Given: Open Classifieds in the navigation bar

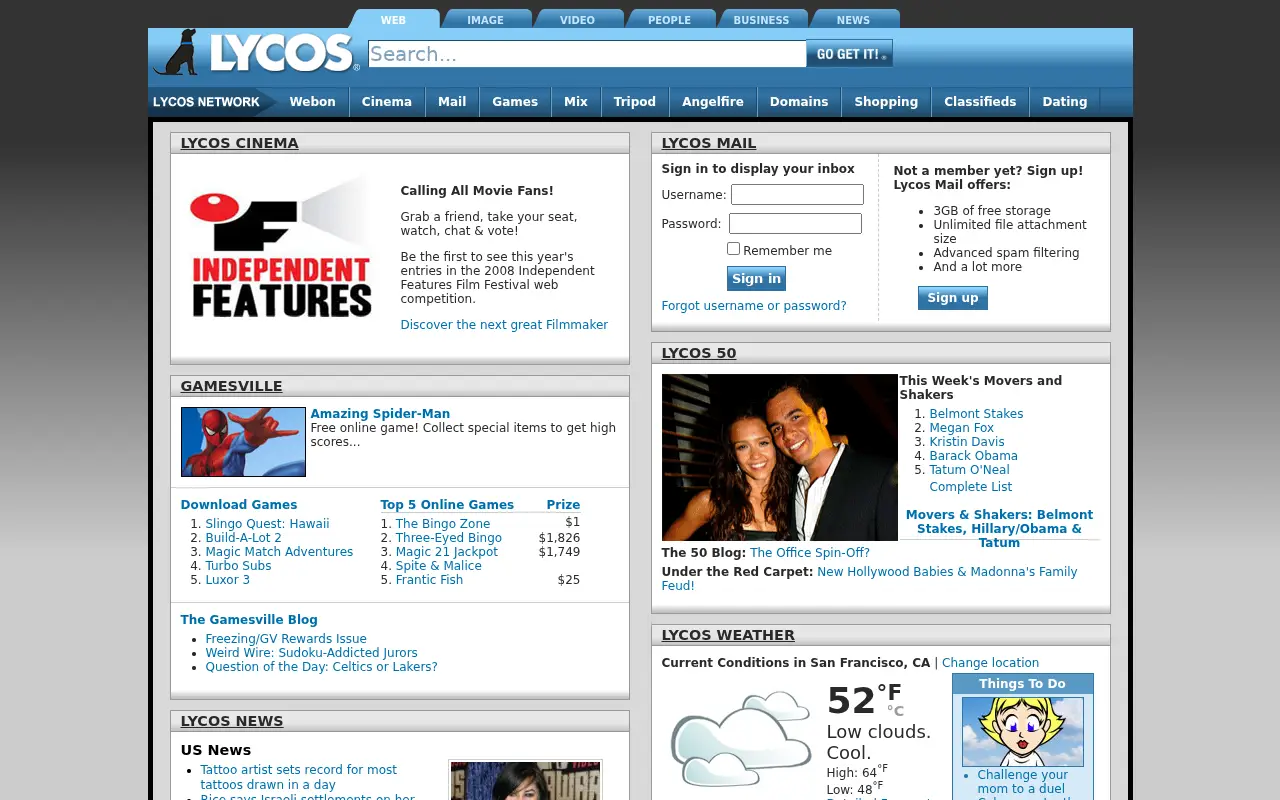Looking at the screenshot, I should pos(980,102).
